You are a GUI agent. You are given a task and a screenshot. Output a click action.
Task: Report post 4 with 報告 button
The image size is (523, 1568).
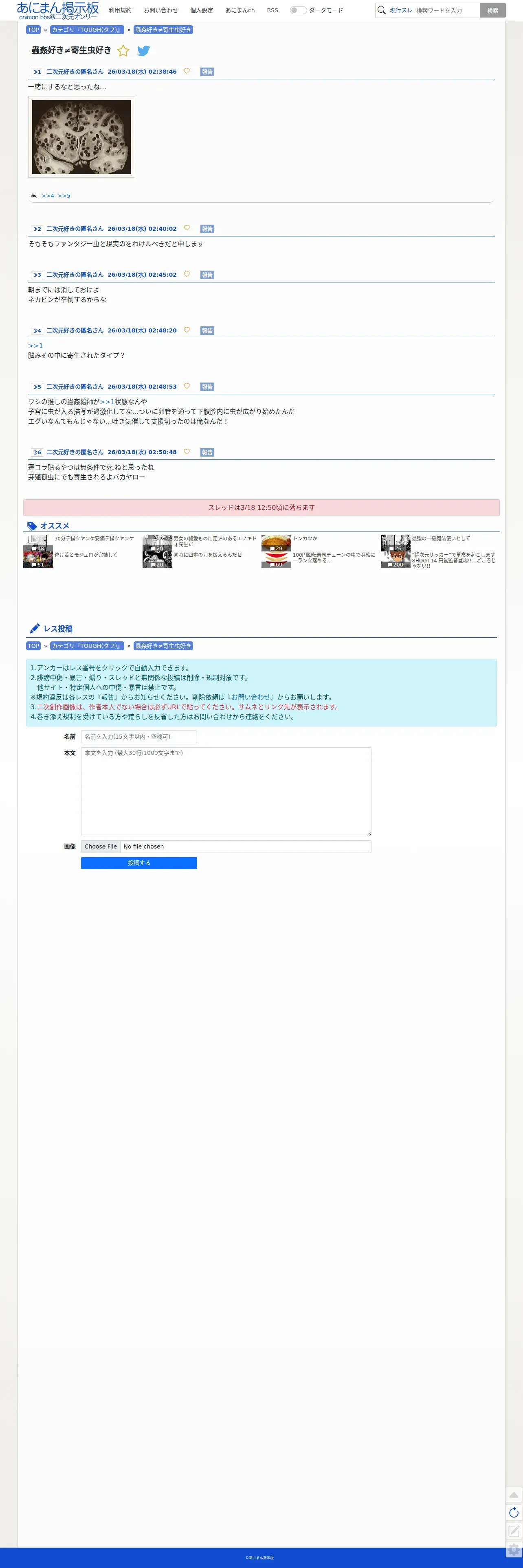207,331
